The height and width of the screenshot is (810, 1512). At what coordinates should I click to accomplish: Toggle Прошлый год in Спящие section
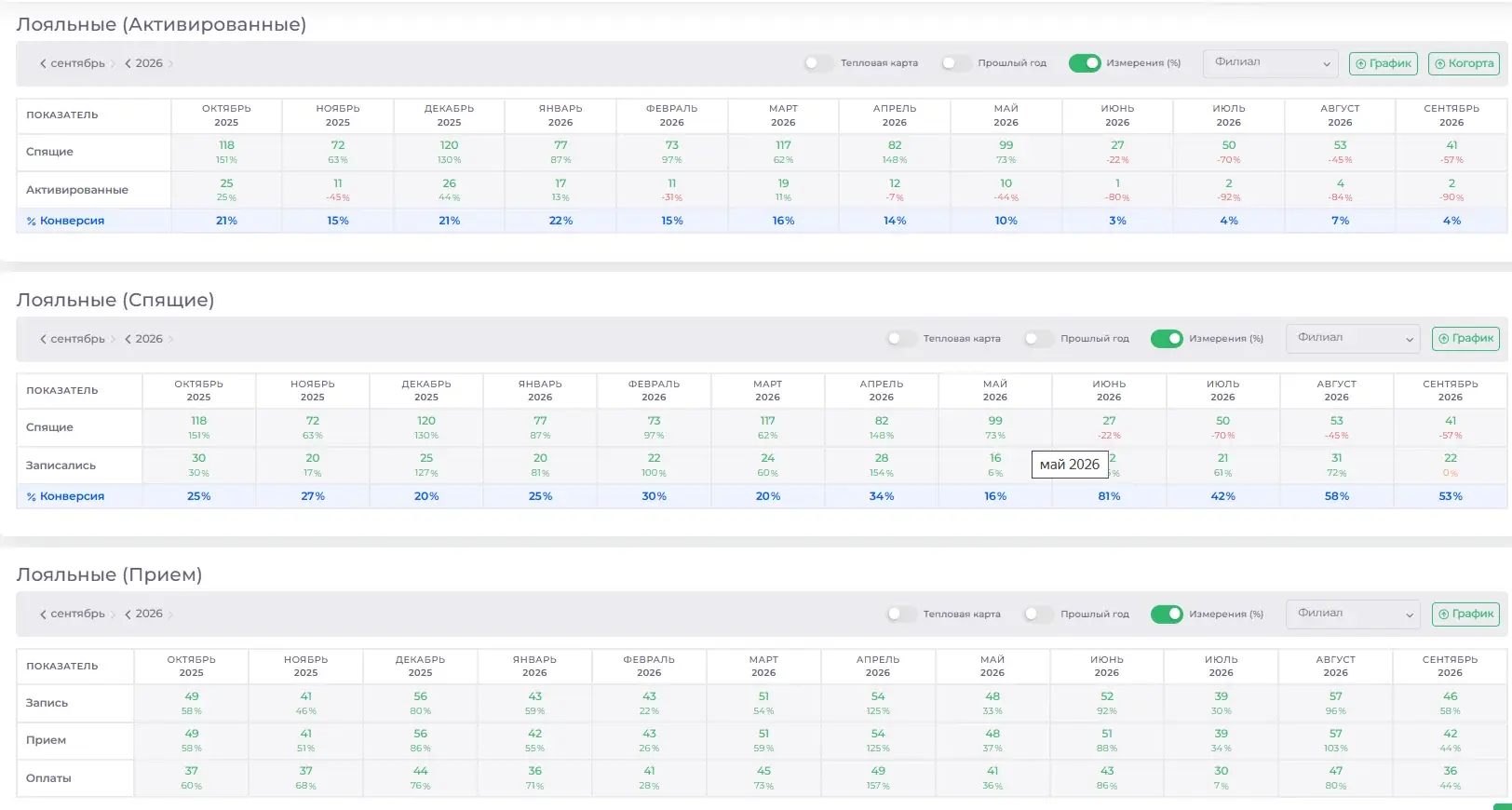pos(1038,339)
